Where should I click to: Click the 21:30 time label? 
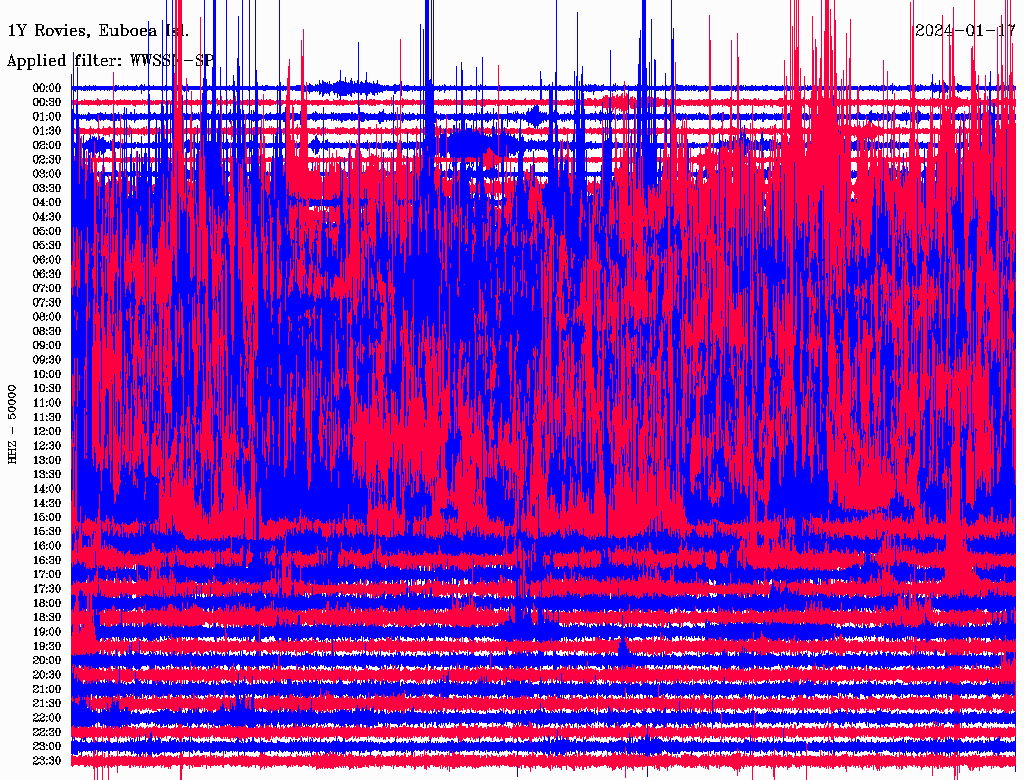pos(47,704)
